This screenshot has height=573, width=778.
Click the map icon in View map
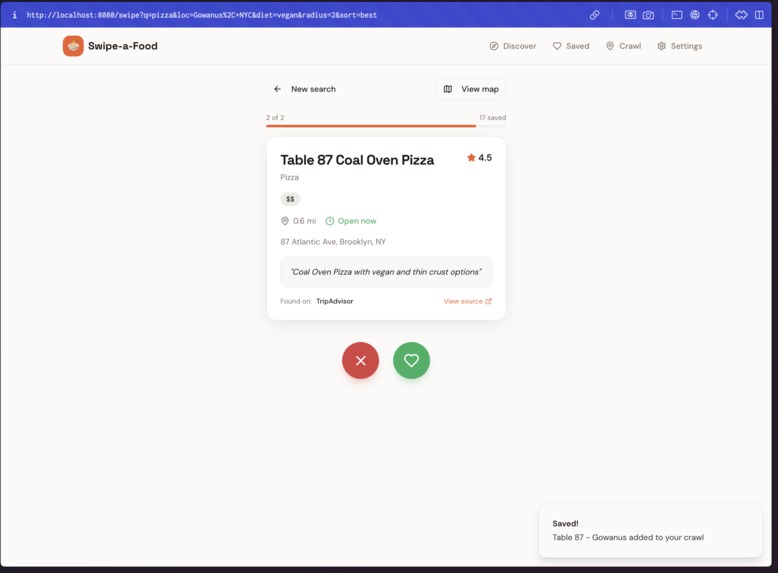coord(448,89)
